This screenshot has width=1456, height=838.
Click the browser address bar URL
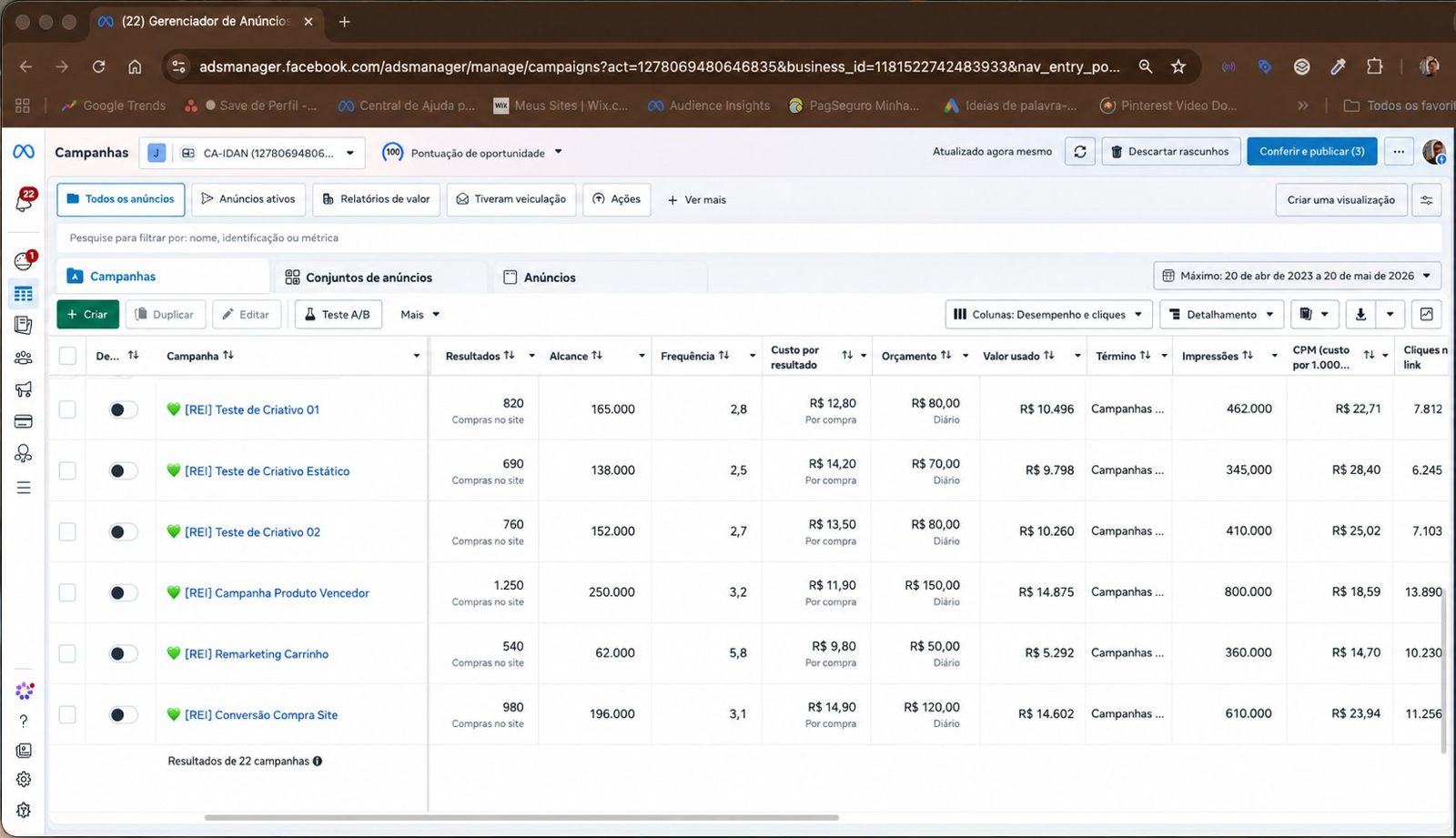[x=660, y=66]
